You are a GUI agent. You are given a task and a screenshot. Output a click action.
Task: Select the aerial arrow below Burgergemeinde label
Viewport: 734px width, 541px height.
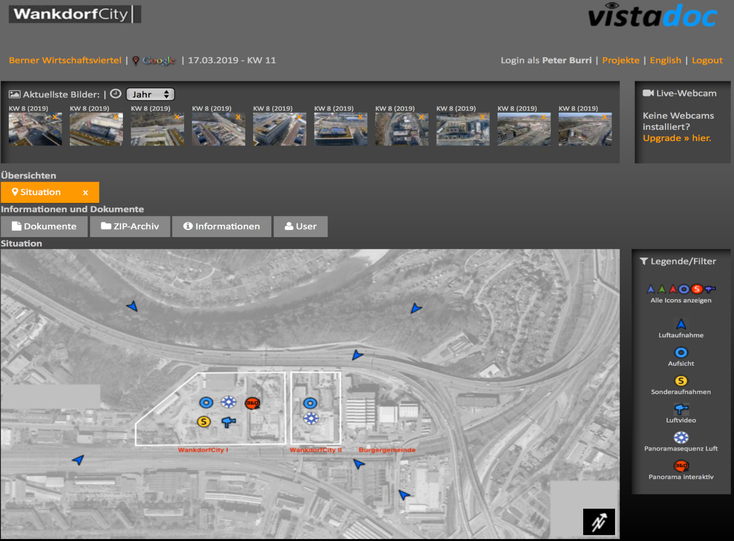click(x=359, y=464)
